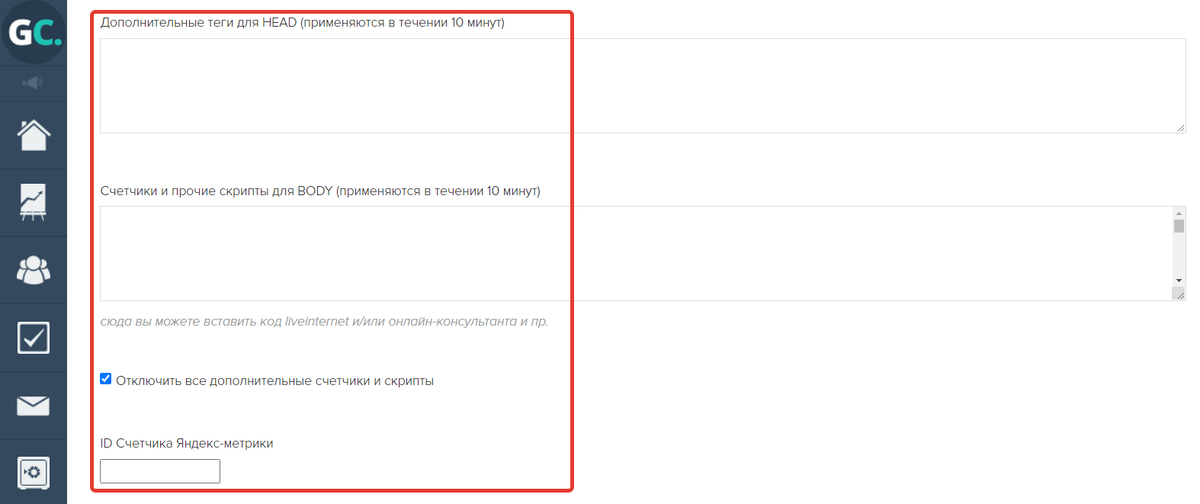Click the megaphone notifications icon
This screenshot has height=504, width=1200.
33,83
